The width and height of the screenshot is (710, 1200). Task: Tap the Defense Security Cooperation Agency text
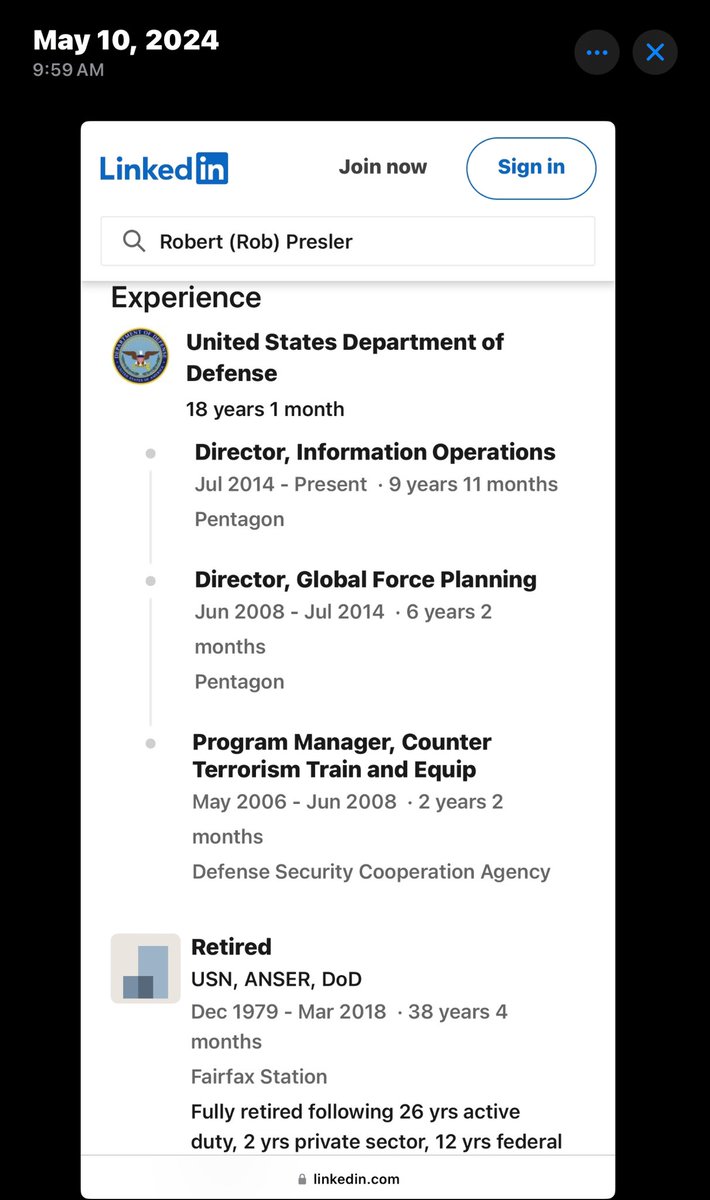tap(371, 871)
